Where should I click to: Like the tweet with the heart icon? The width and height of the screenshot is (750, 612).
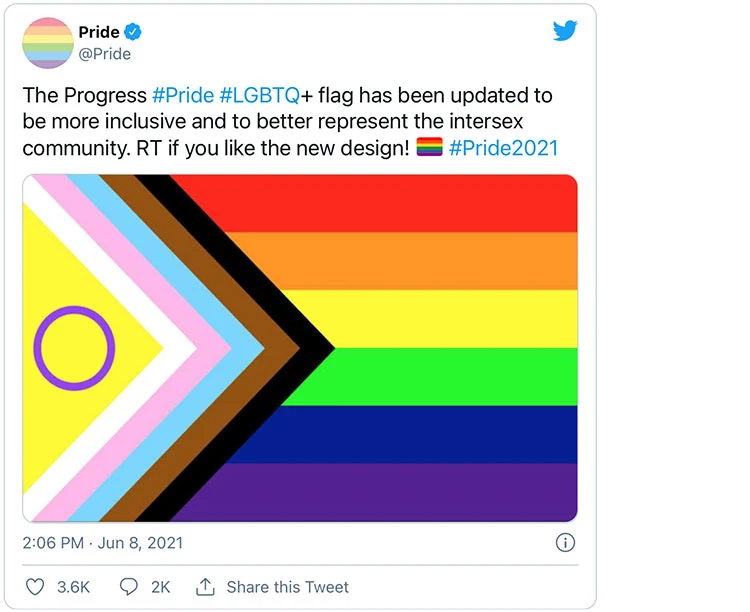pyautogui.click(x=35, y=586)
